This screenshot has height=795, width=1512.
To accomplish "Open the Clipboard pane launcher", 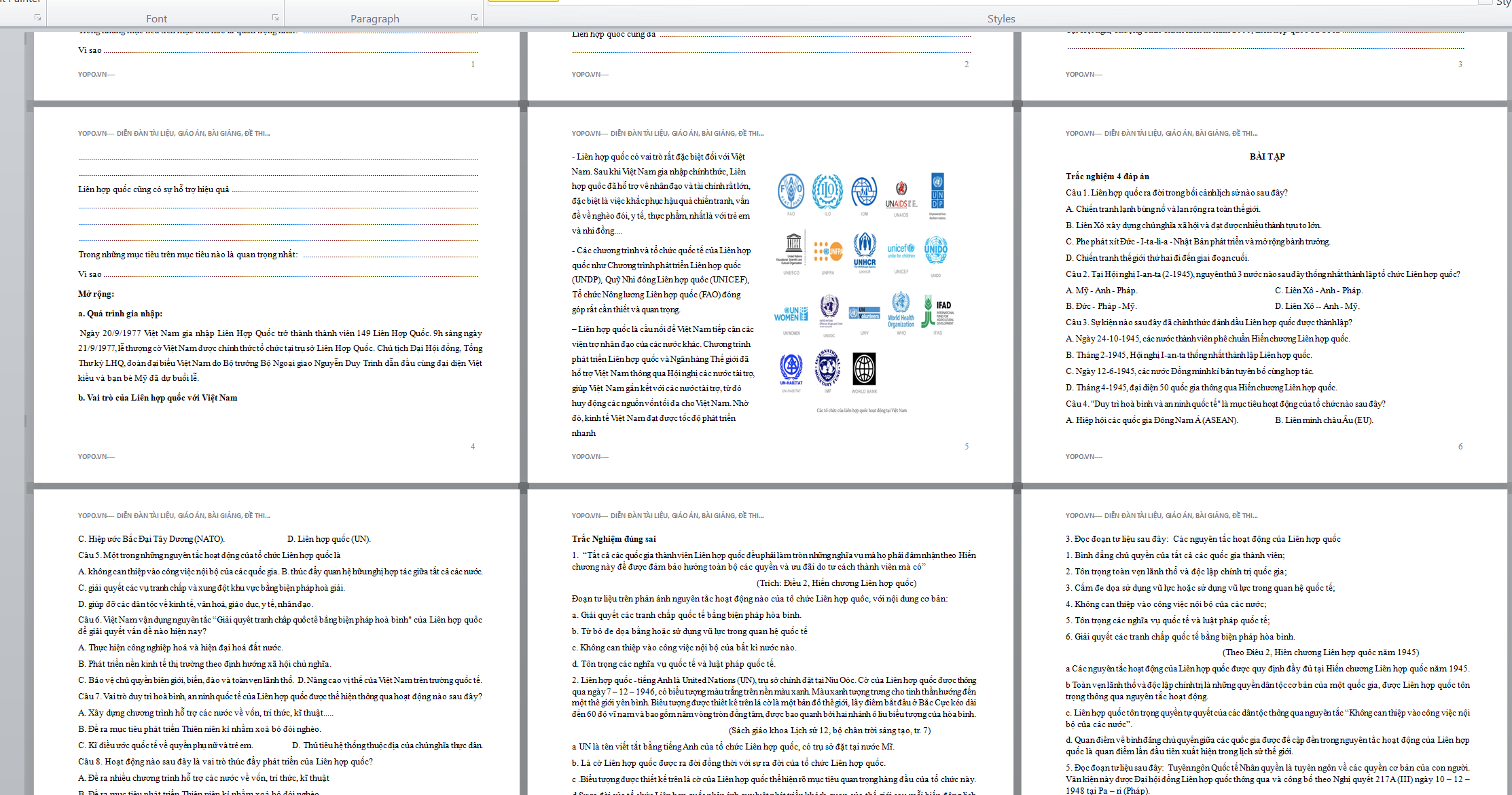I will pyautogui.click(x=37, y=18).
